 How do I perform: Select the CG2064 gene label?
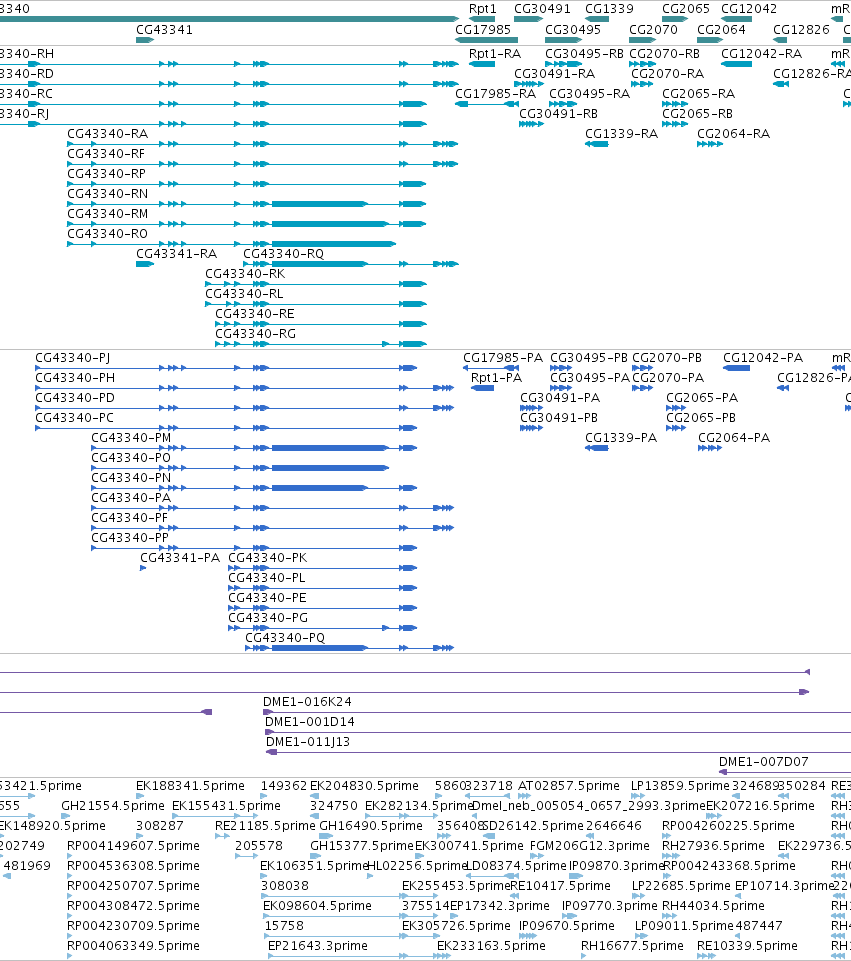(x=721, y=30)
